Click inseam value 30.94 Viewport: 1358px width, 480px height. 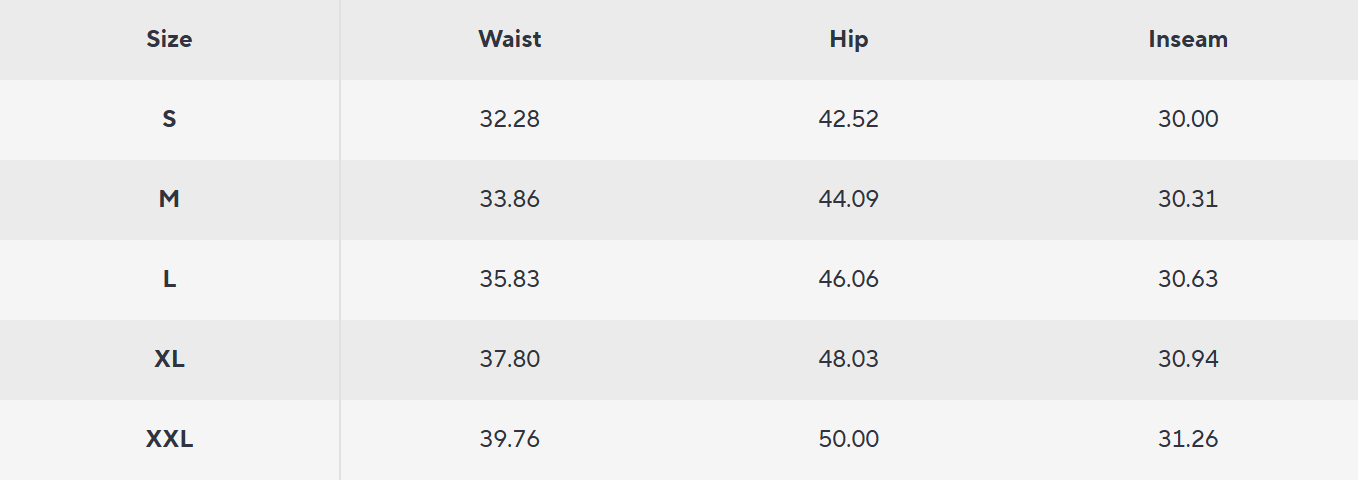[1188, 359]
